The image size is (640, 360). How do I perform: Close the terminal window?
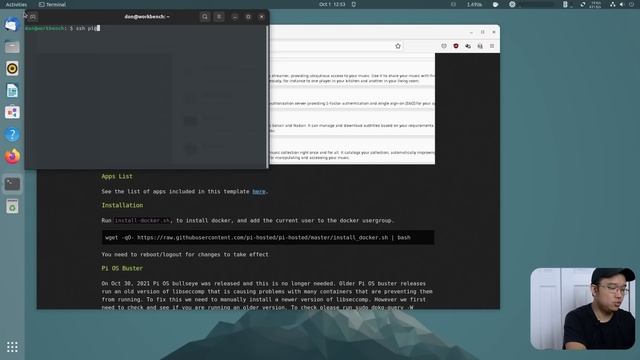pos(262,17)
